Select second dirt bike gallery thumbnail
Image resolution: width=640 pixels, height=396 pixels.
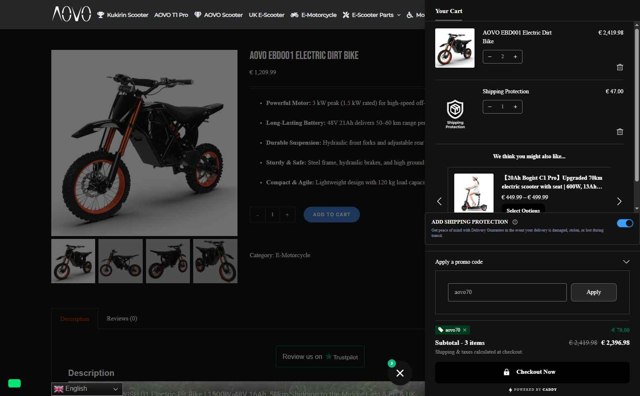point(120,261)
